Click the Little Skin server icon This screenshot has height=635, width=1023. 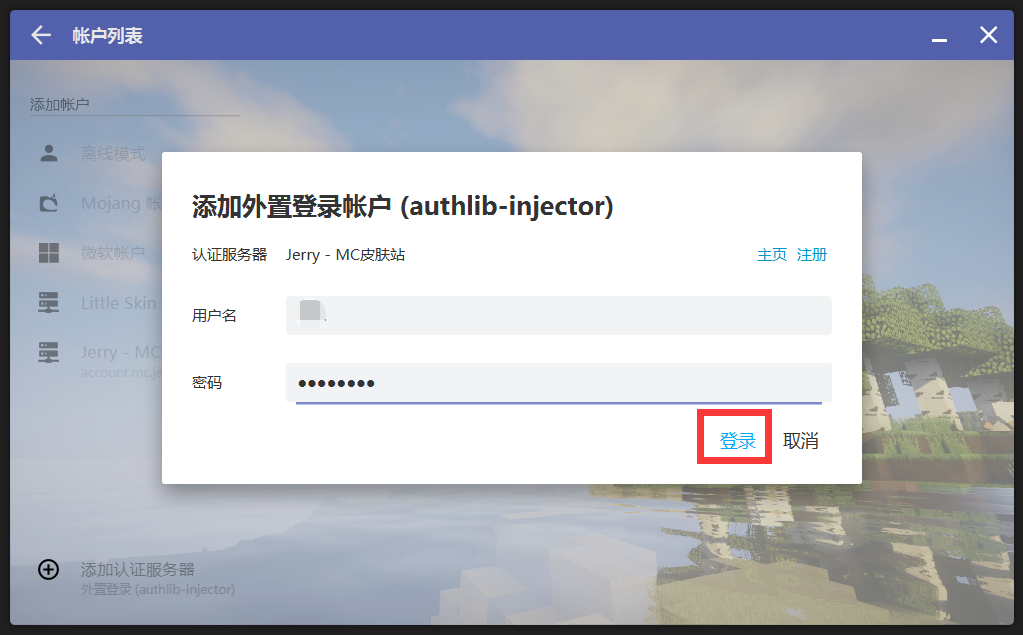[x=49, y=303]
